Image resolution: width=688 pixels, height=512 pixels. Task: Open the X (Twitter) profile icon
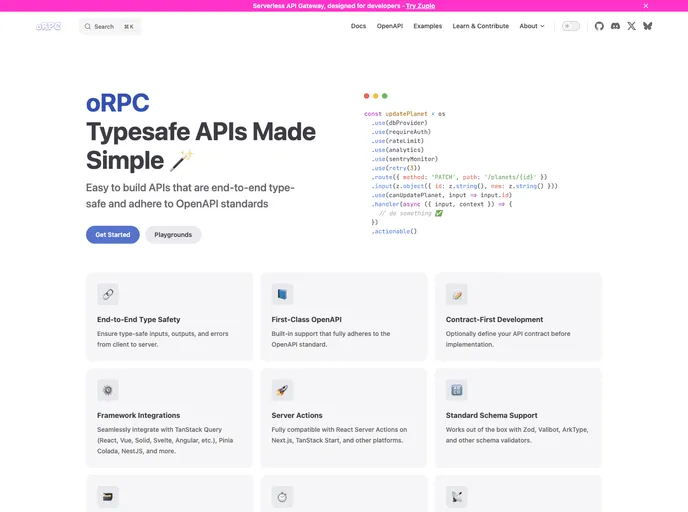[x=631, y=26]
